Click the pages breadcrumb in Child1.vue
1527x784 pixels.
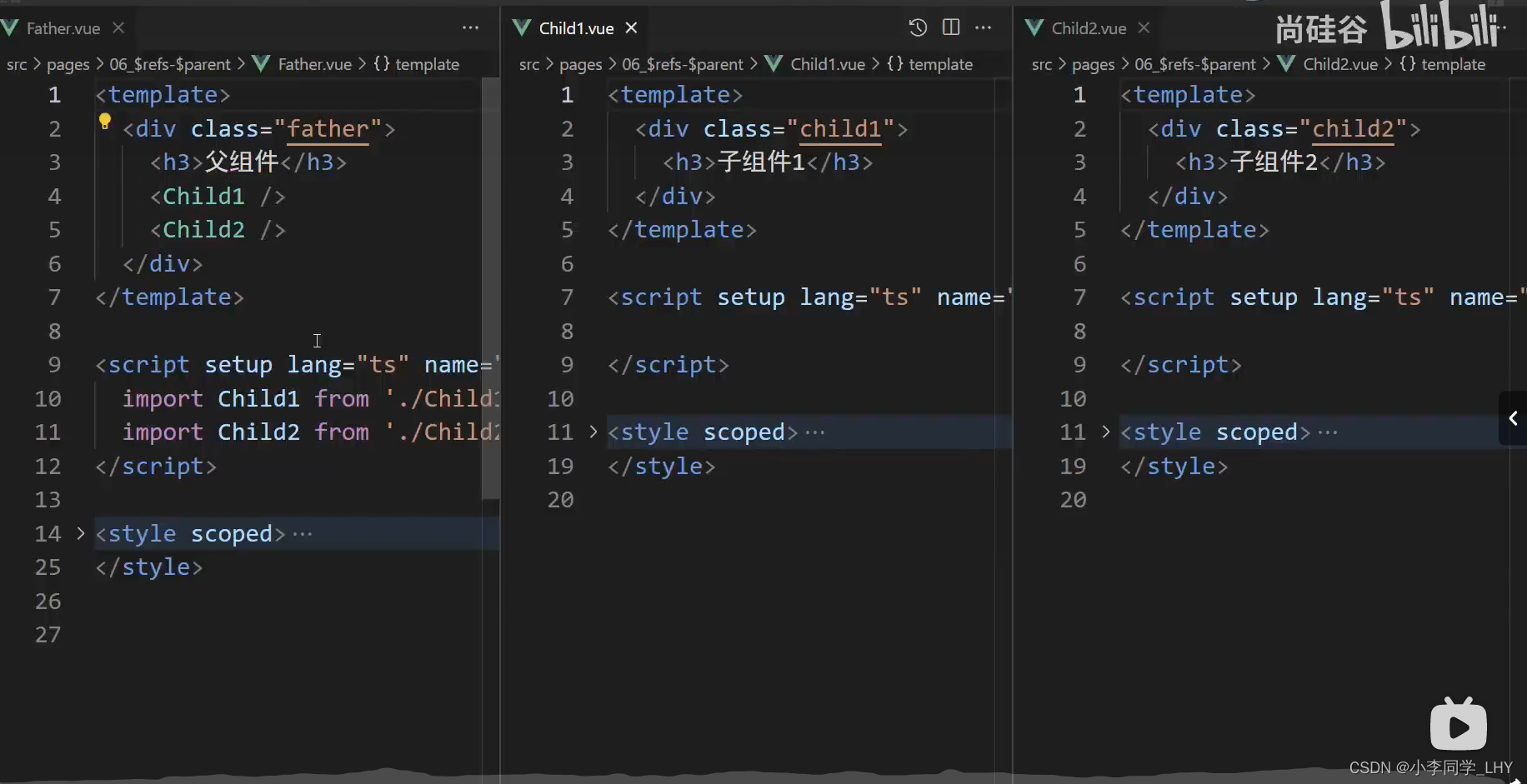[x=580, y=64]
